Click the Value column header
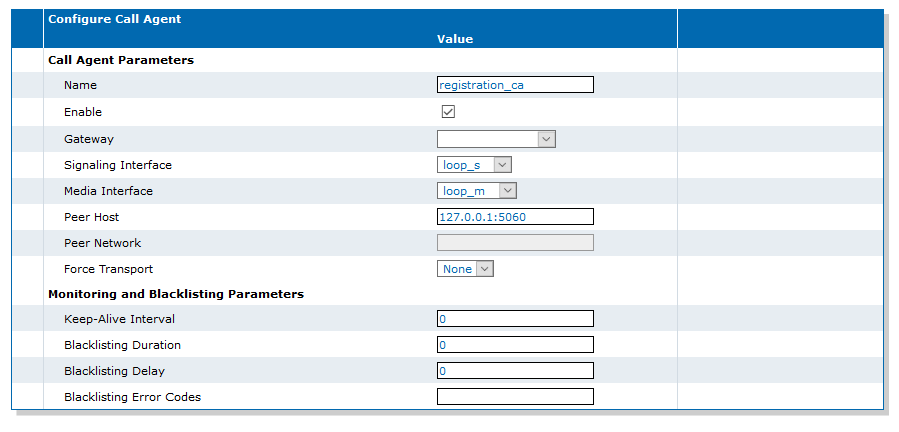 click(x=455, y=39)
